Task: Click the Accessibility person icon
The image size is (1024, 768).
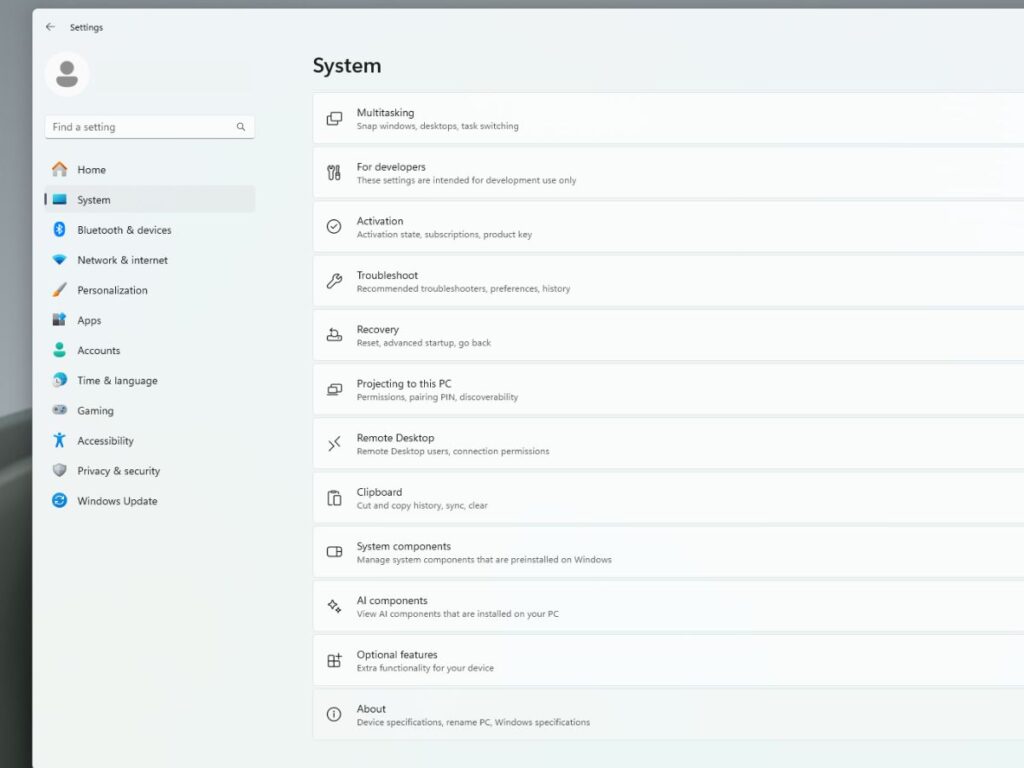Action: [x=62, y=440]
